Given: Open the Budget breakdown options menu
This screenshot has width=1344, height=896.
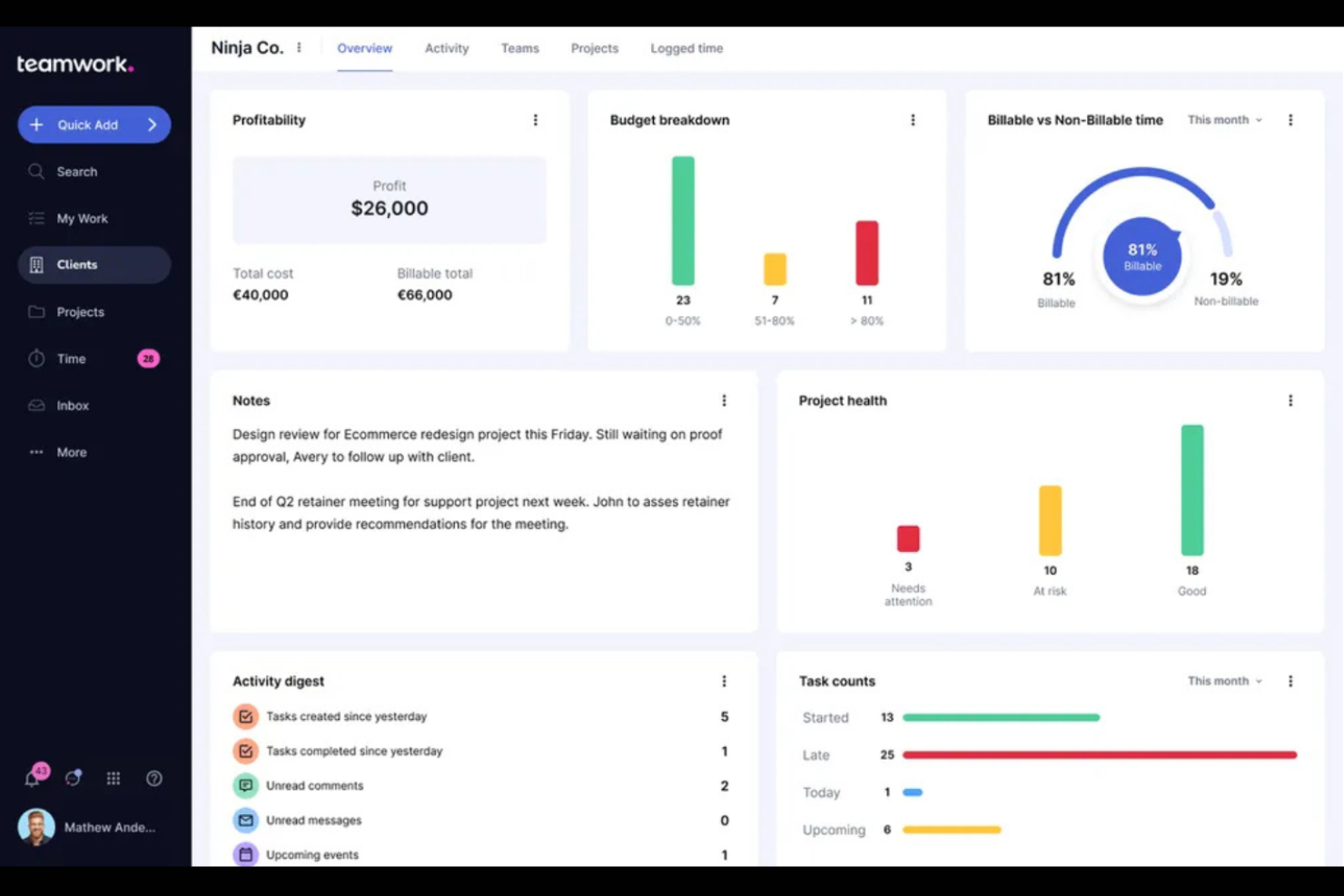Looking at the screenshot, I should tap(913, 119).
